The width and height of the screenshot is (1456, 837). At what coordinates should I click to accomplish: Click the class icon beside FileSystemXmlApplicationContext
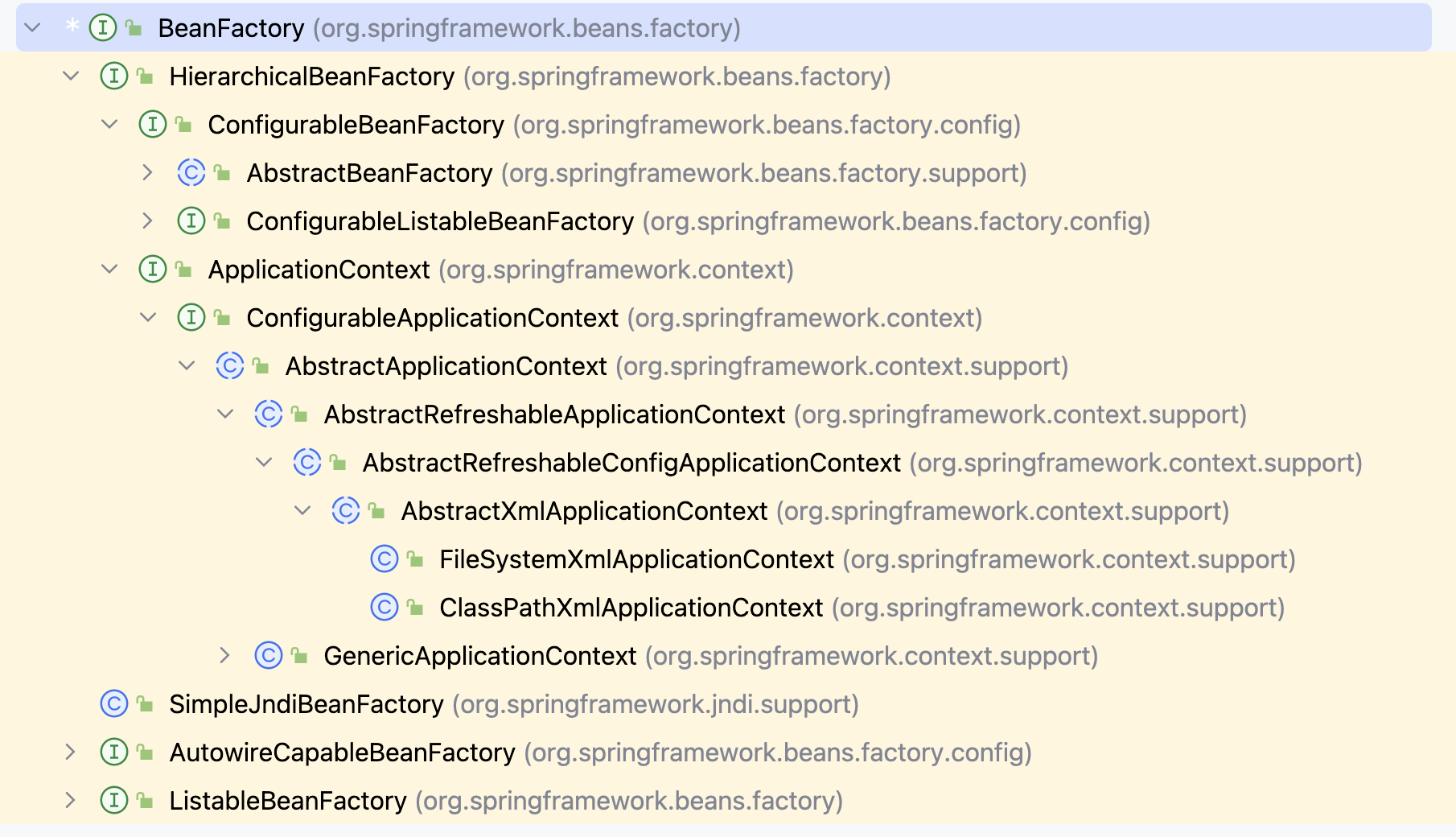[385, 559]
